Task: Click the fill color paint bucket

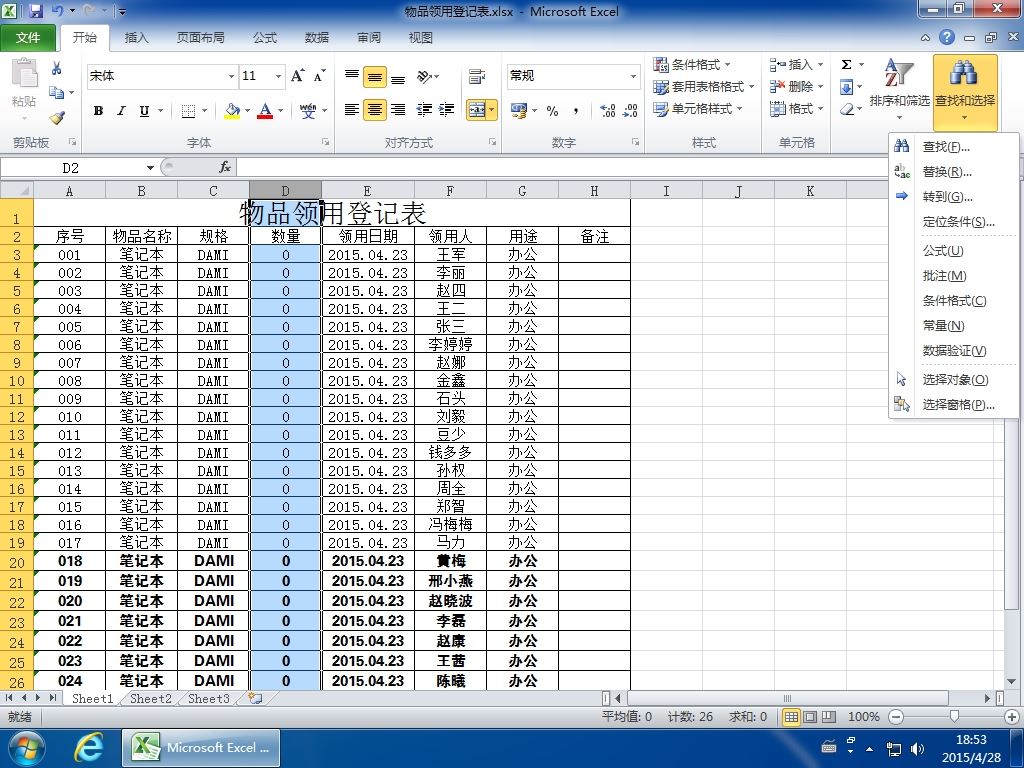Action: pos(232,111)
